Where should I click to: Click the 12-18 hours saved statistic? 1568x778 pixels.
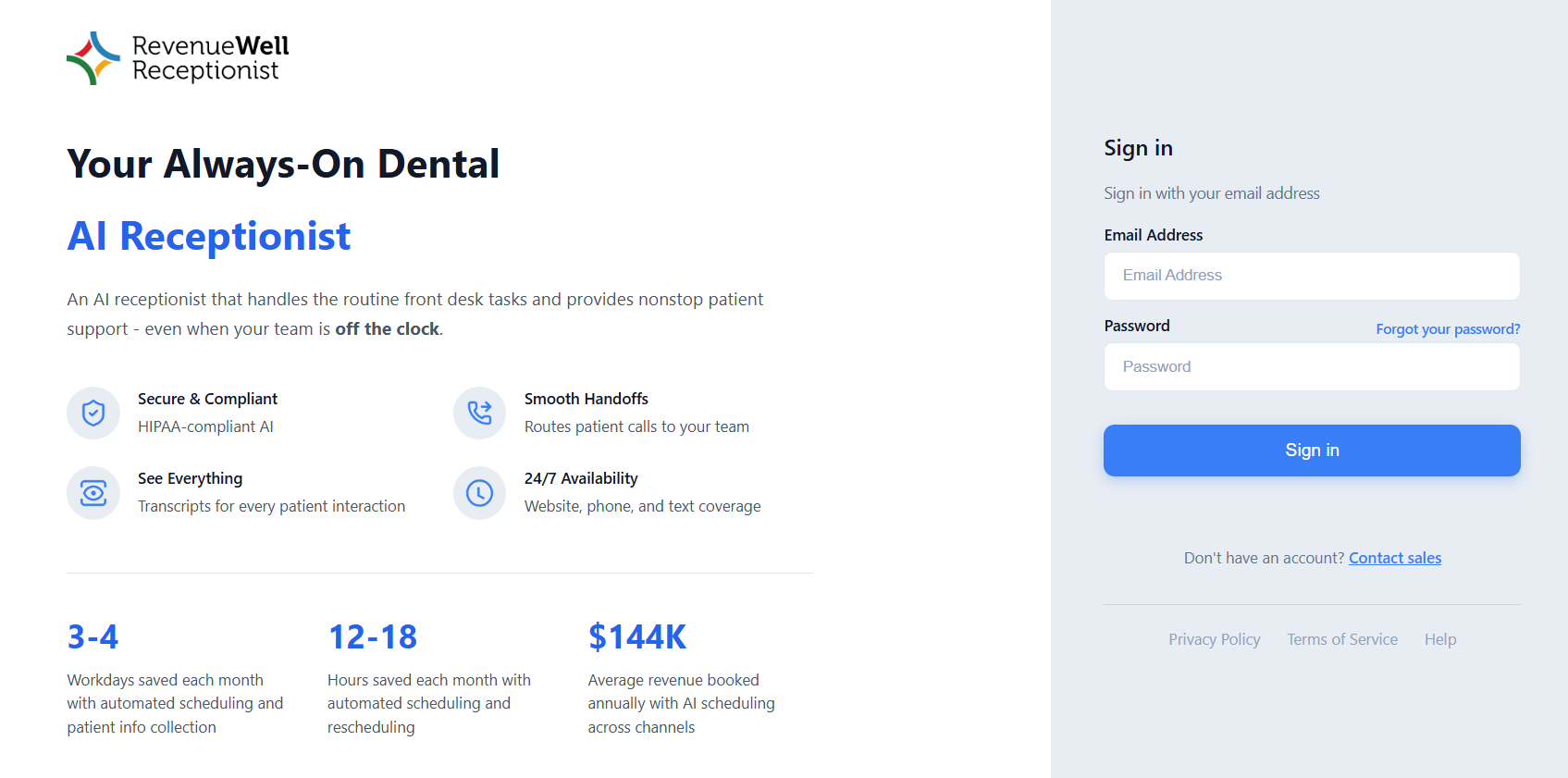coord(372,636)
